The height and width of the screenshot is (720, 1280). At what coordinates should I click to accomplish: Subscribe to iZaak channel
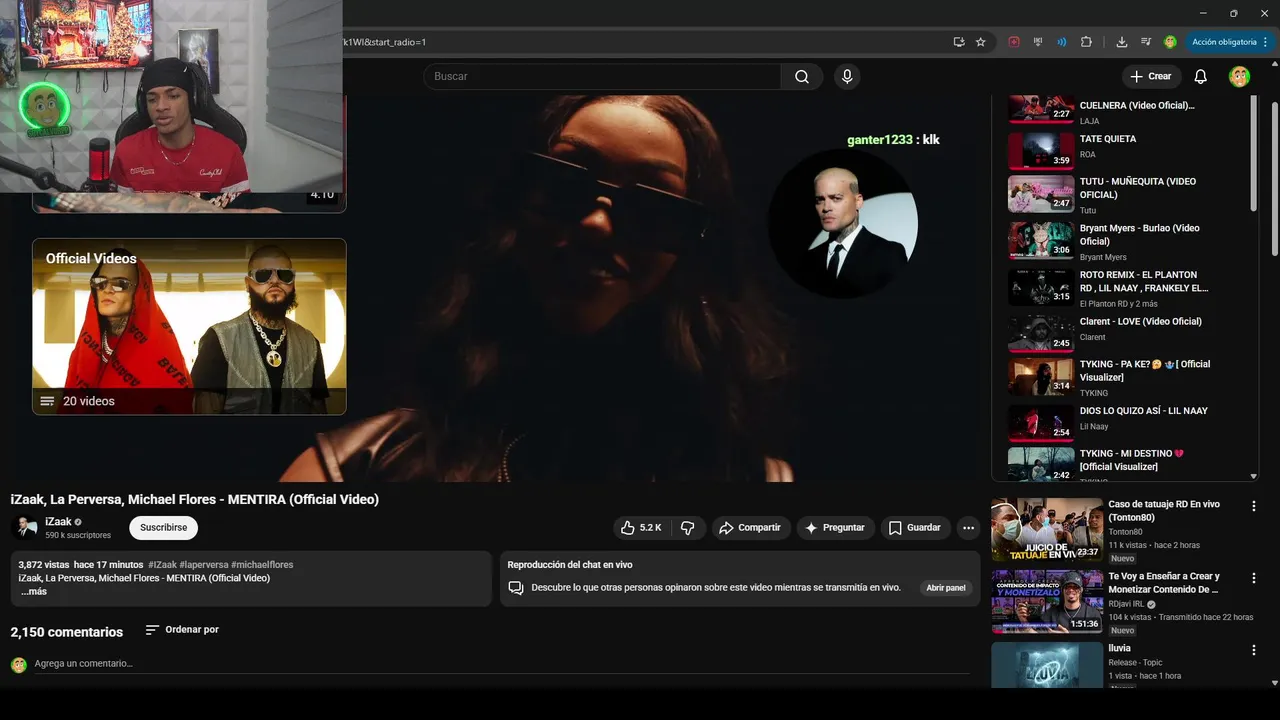(163, 528)
